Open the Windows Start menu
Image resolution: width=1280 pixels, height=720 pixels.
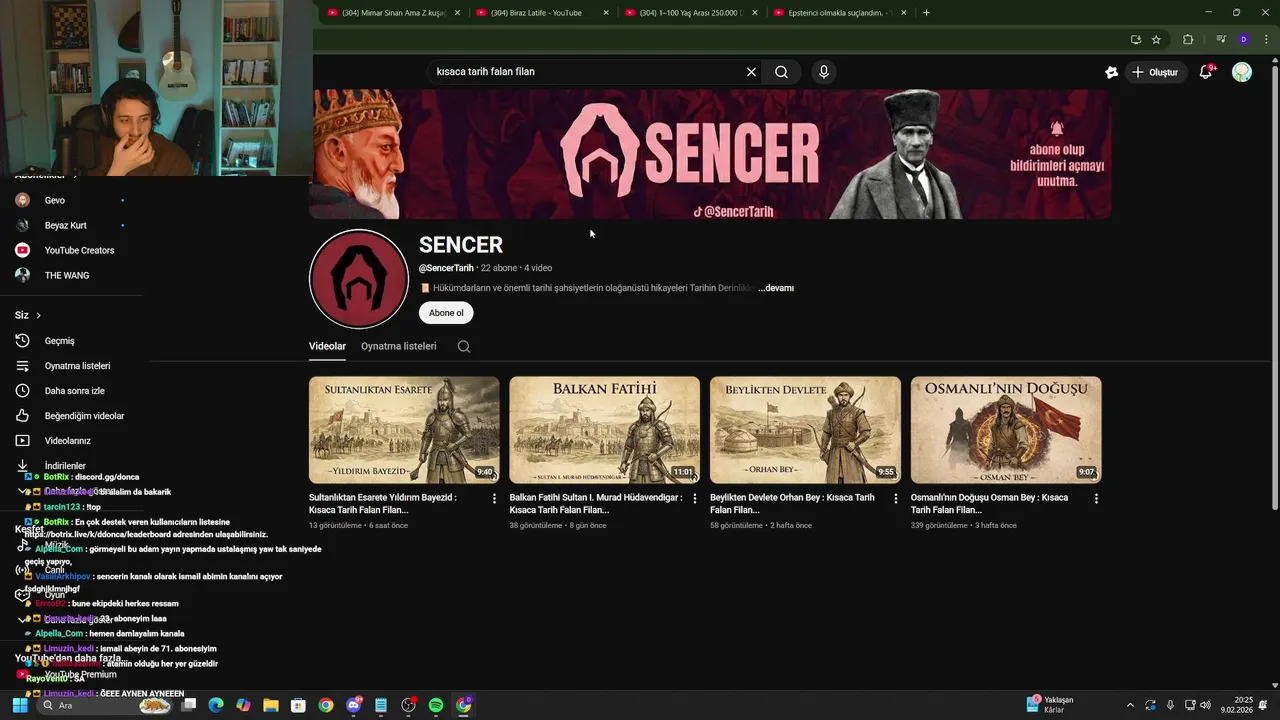(x=20, y=705)
